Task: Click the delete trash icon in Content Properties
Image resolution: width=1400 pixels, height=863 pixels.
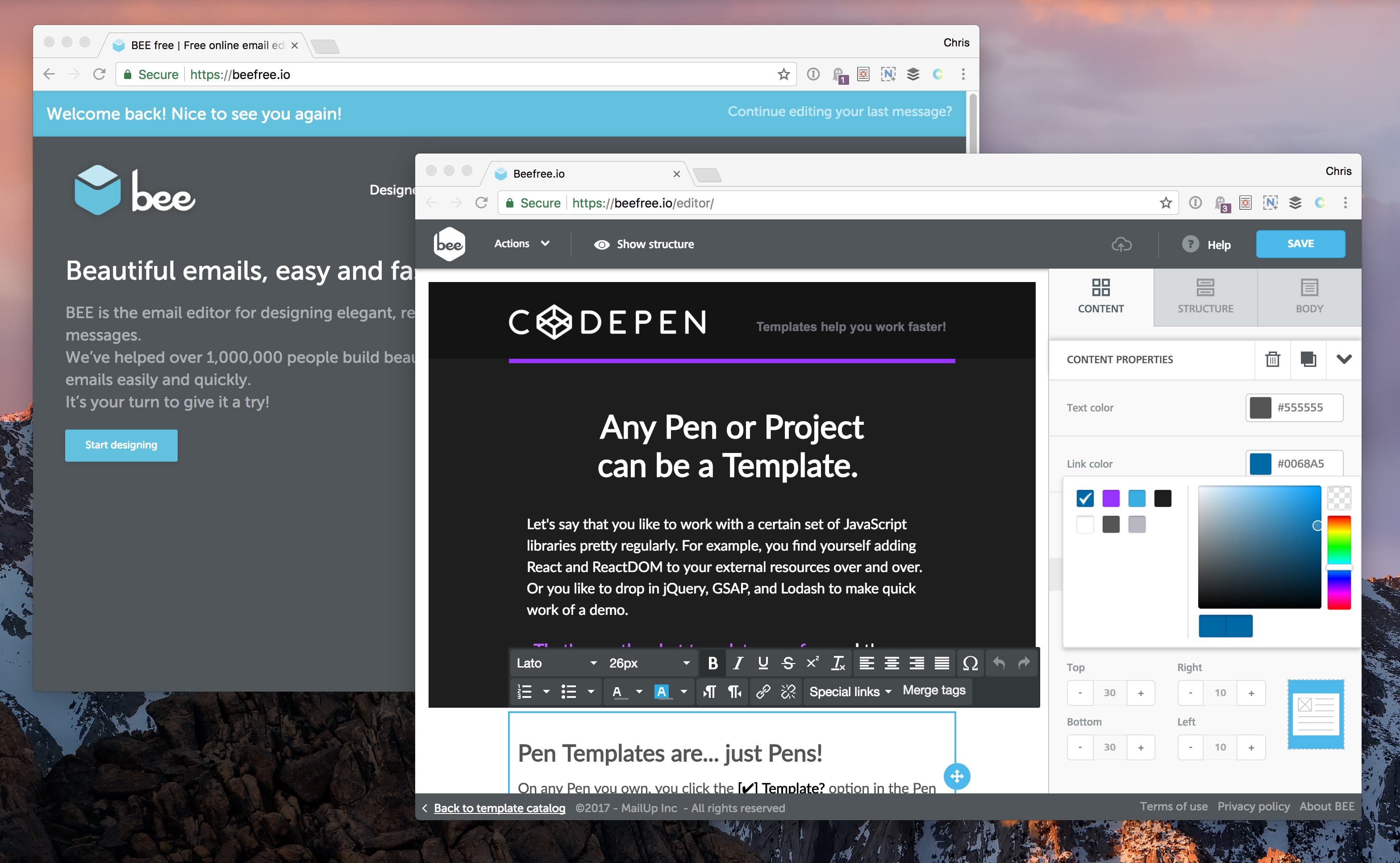Action: tap(1272, 359)
